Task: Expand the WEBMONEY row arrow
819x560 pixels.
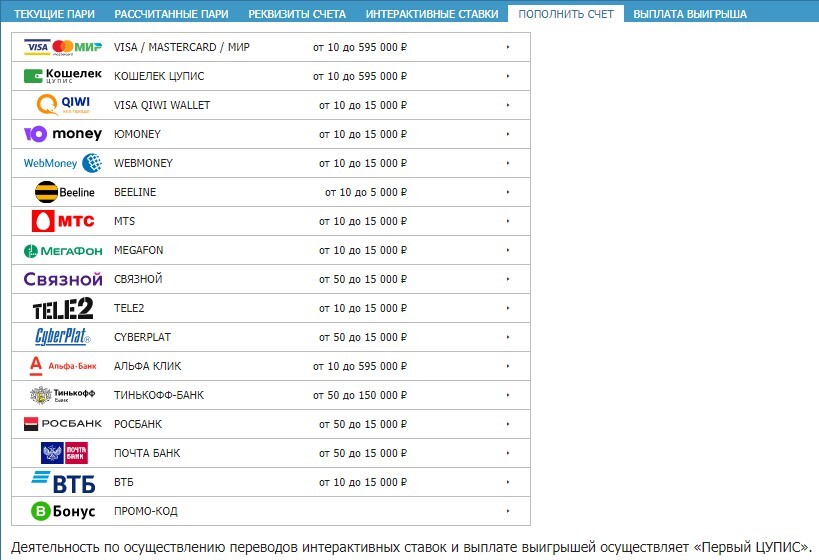Action: [x=508, y=163]
